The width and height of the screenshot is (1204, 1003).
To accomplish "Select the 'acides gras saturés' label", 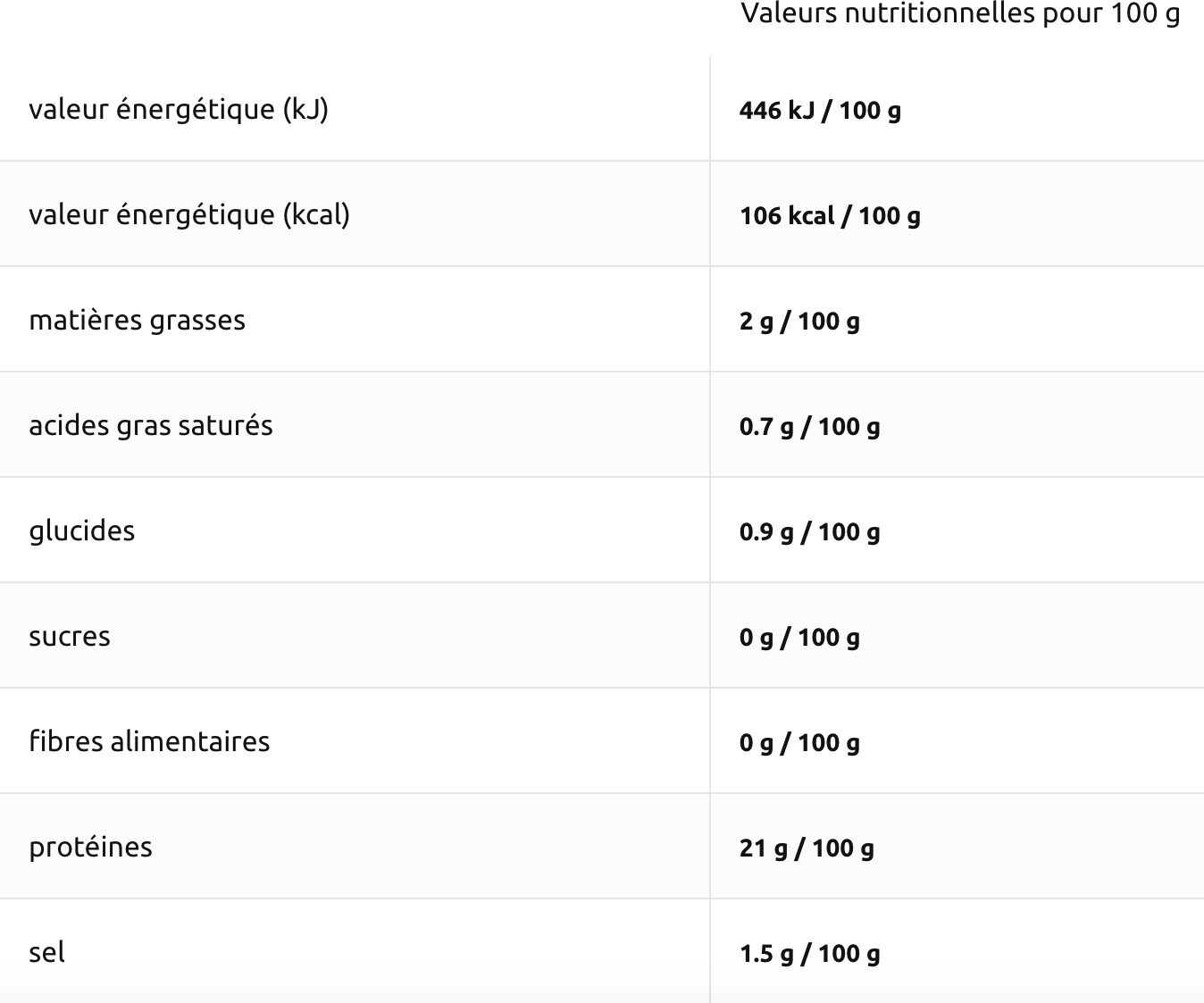I will (151, 425).
